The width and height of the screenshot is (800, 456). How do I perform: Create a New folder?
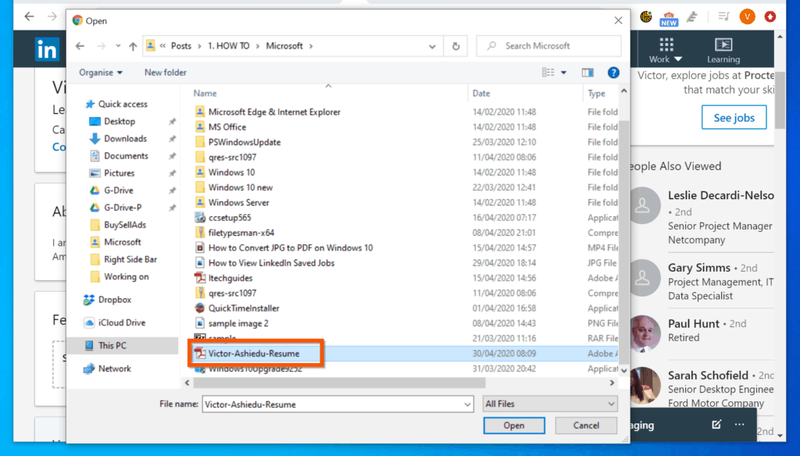pyautogui.click(x=165, y=72)
